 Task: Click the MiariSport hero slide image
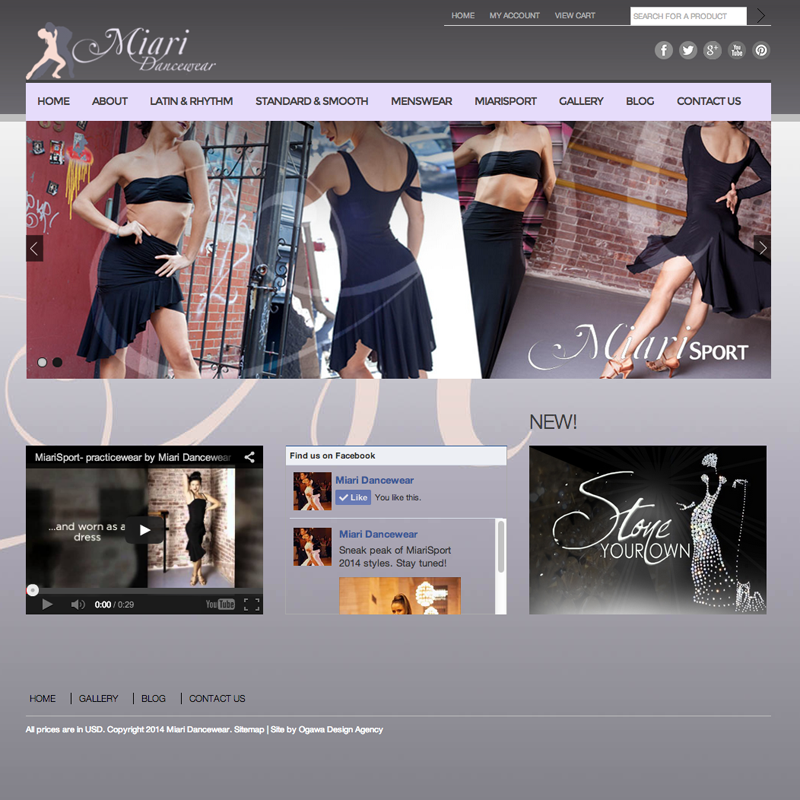pos(398,249)
